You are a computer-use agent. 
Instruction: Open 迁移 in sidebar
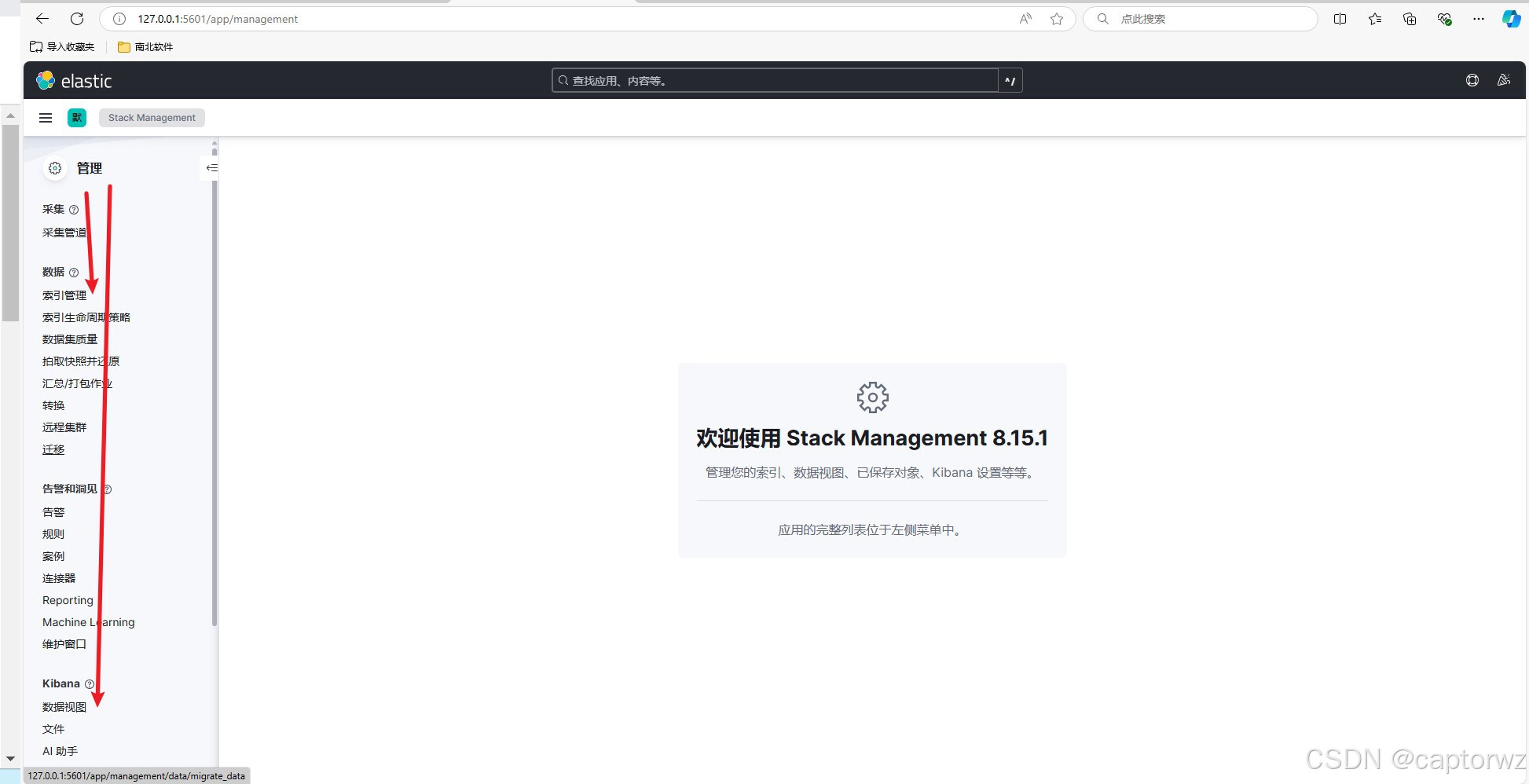pyautogui.click(x=53, y=449)
